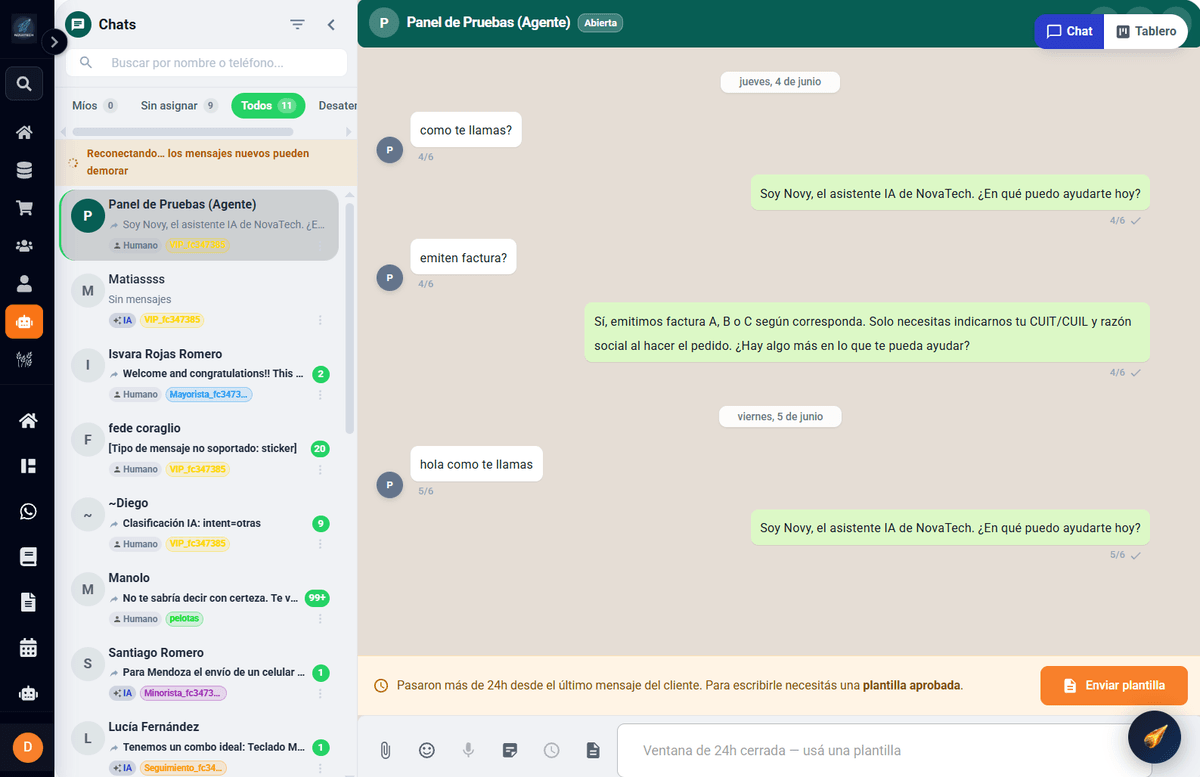Click the microphone voice message icon
This screenshot has width=1200, height=777.
[468, 750]
